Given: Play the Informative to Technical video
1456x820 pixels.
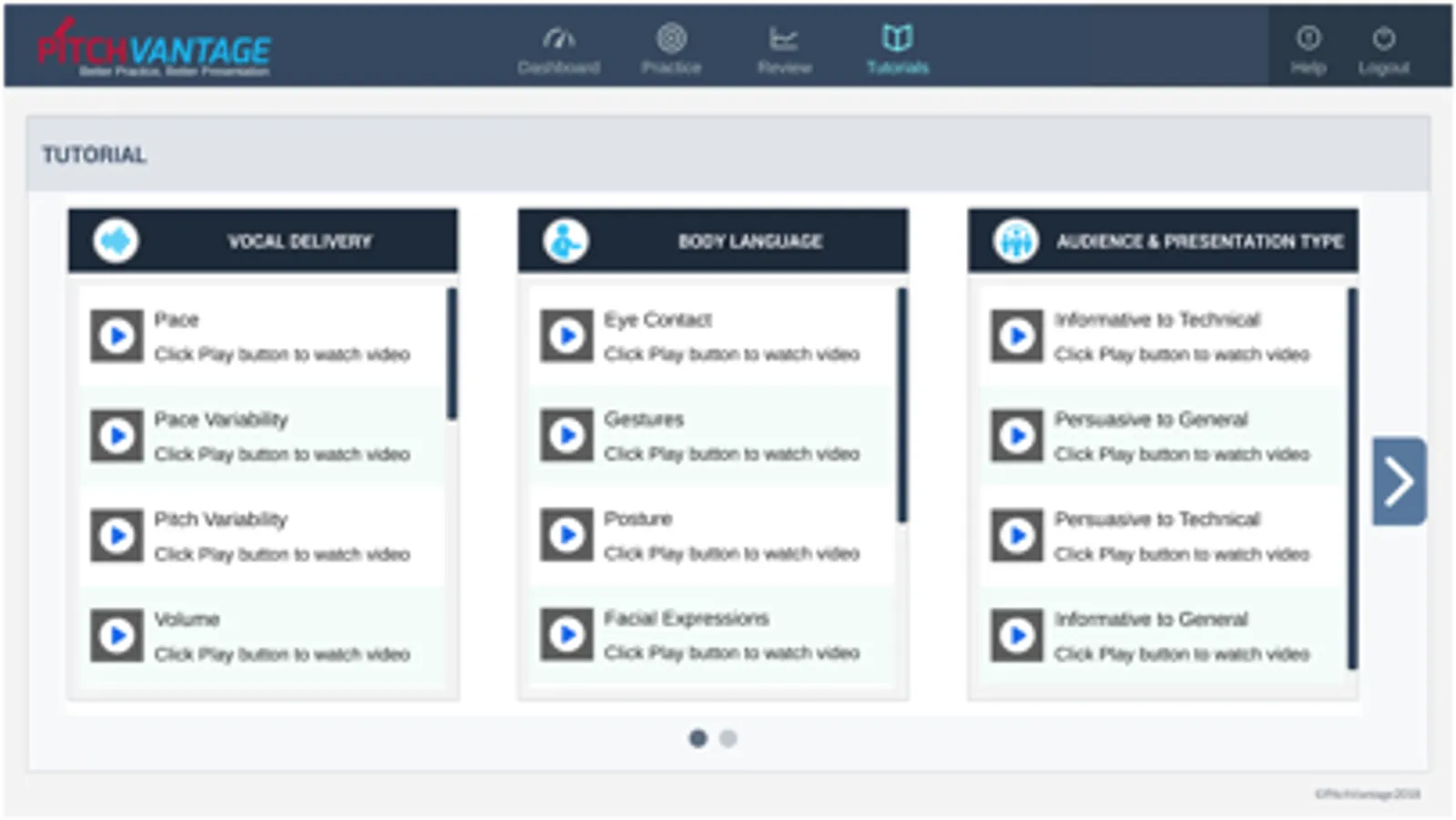Looking at the screenshot, I should coord(1017,336).
